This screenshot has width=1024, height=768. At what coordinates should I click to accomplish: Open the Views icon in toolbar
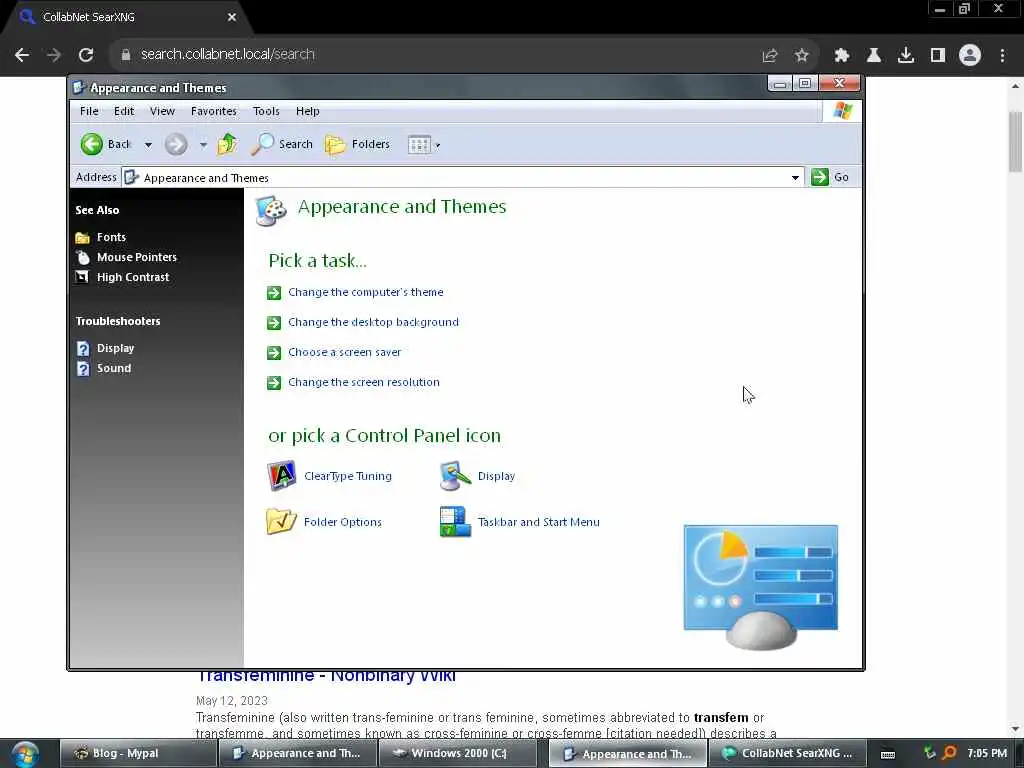coord(419,144)
